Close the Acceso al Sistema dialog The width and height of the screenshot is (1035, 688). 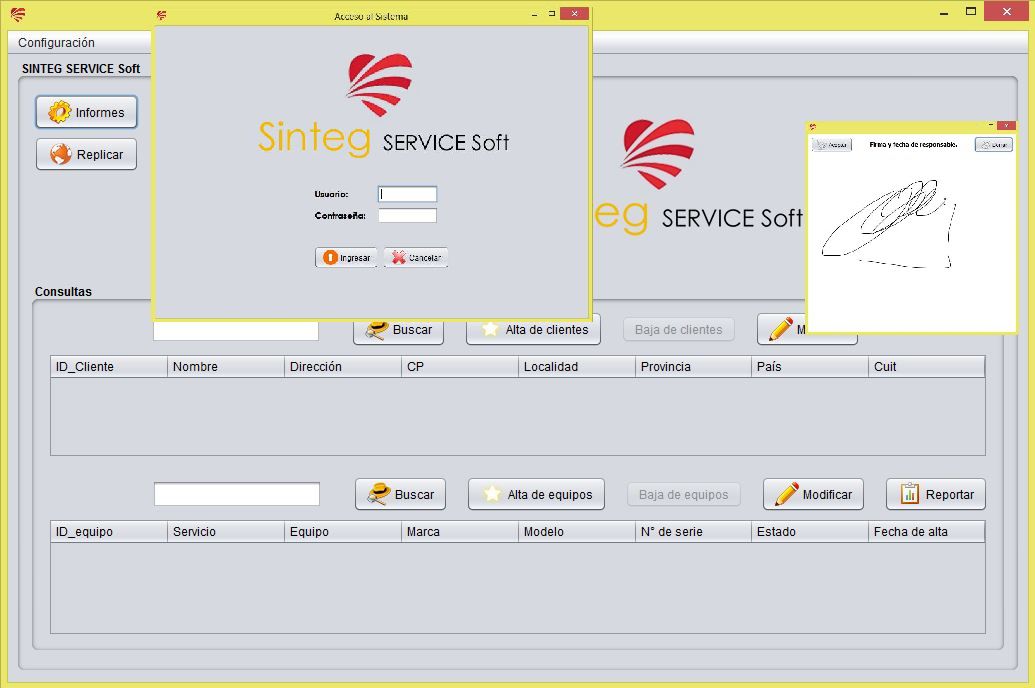574,15
